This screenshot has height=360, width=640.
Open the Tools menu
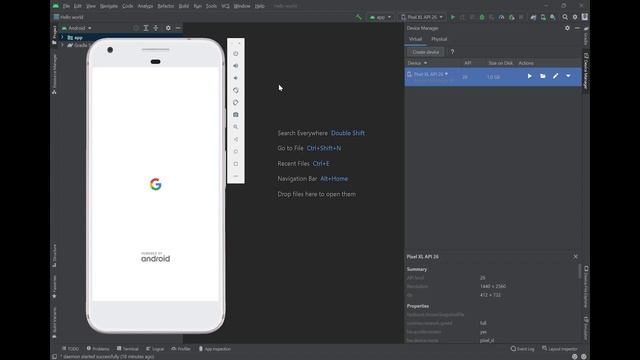[x=211, y=6]
